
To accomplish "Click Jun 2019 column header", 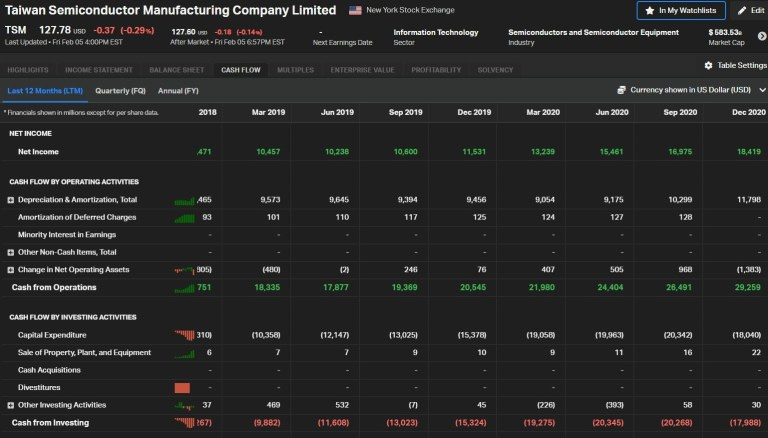I will click(337, 112).
